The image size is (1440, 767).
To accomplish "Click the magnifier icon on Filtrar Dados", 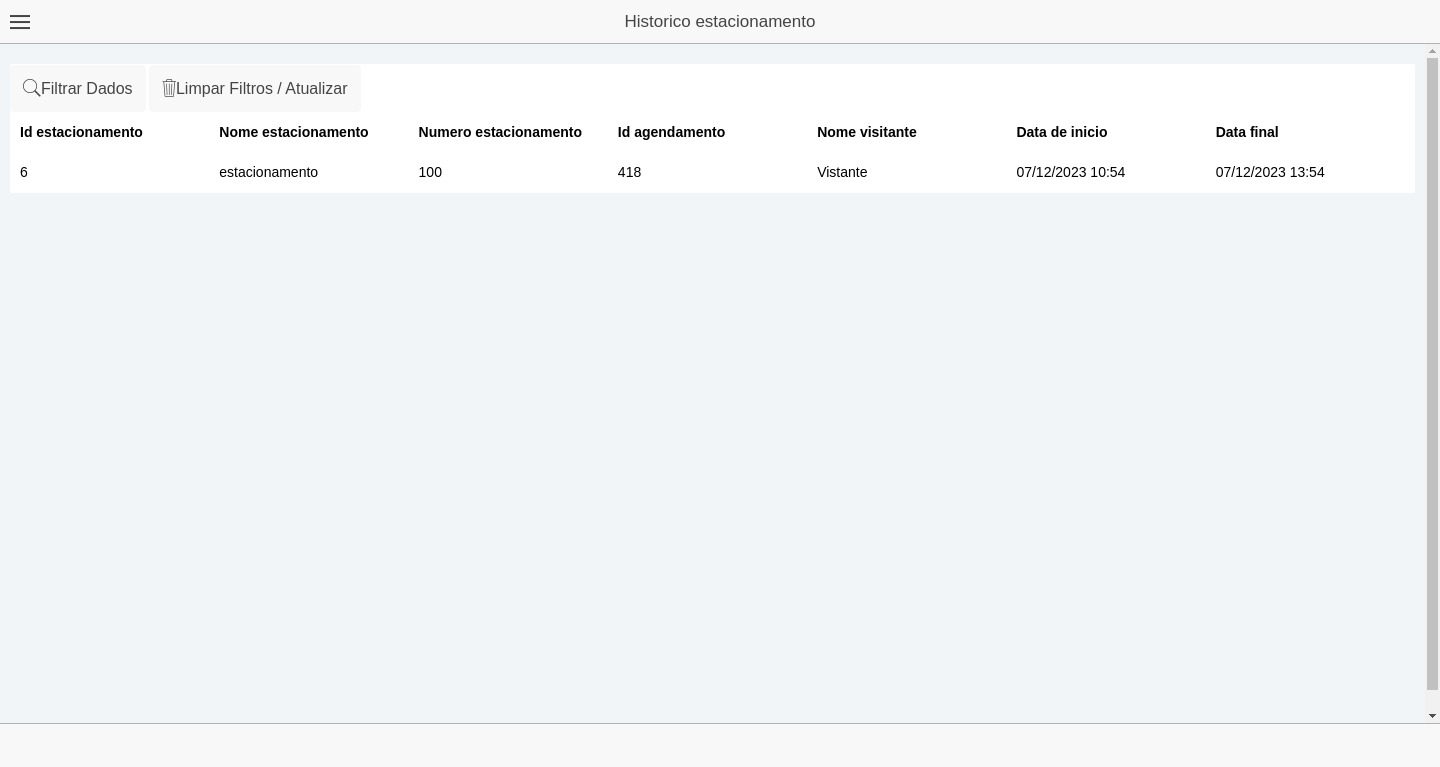I will click(31, 88).
